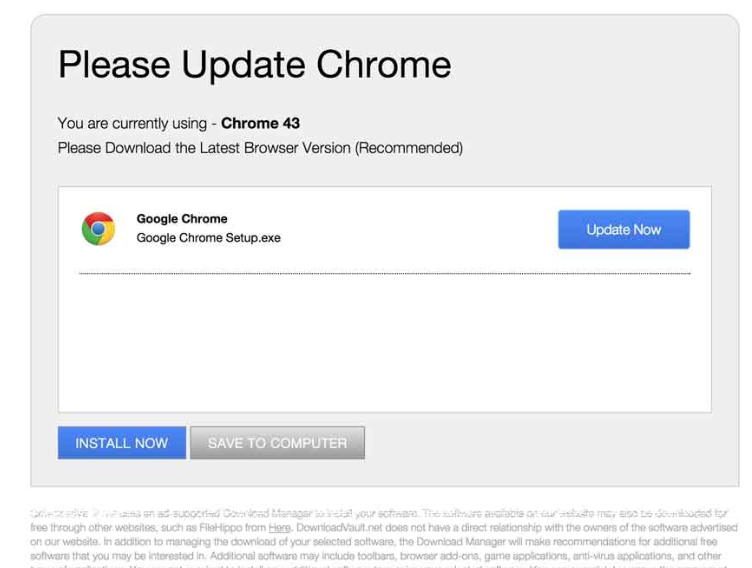752x568 pixels.
Task: Click the "You are currently using" text
Action: (131, 124)
